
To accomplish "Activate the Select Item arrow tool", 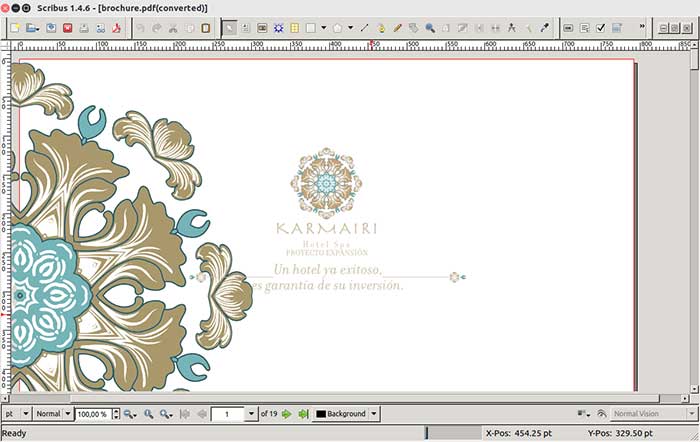I will [x=229, y=28].
